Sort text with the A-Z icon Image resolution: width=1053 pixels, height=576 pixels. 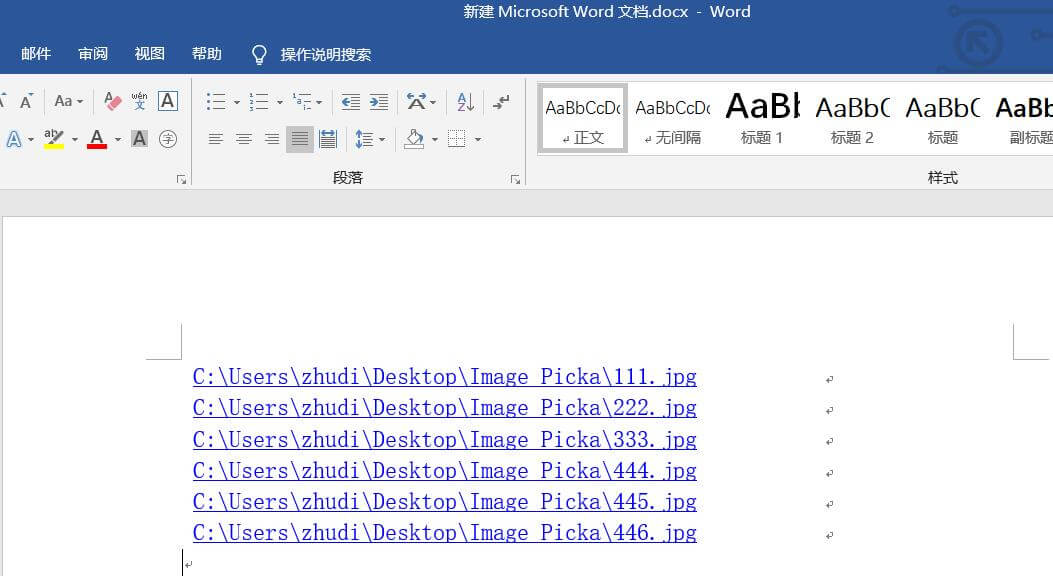465,101
